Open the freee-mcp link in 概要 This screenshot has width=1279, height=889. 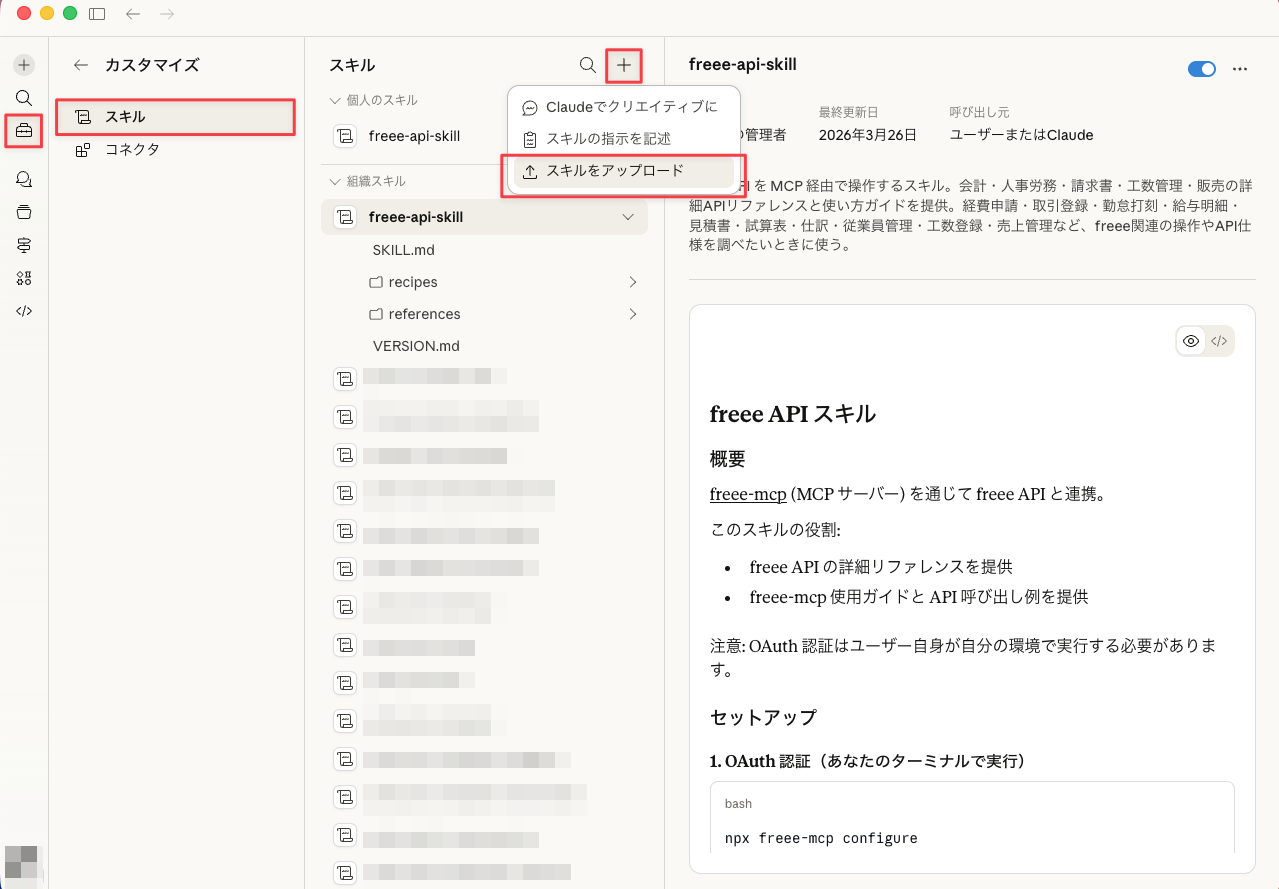click(x=748, y=494)
